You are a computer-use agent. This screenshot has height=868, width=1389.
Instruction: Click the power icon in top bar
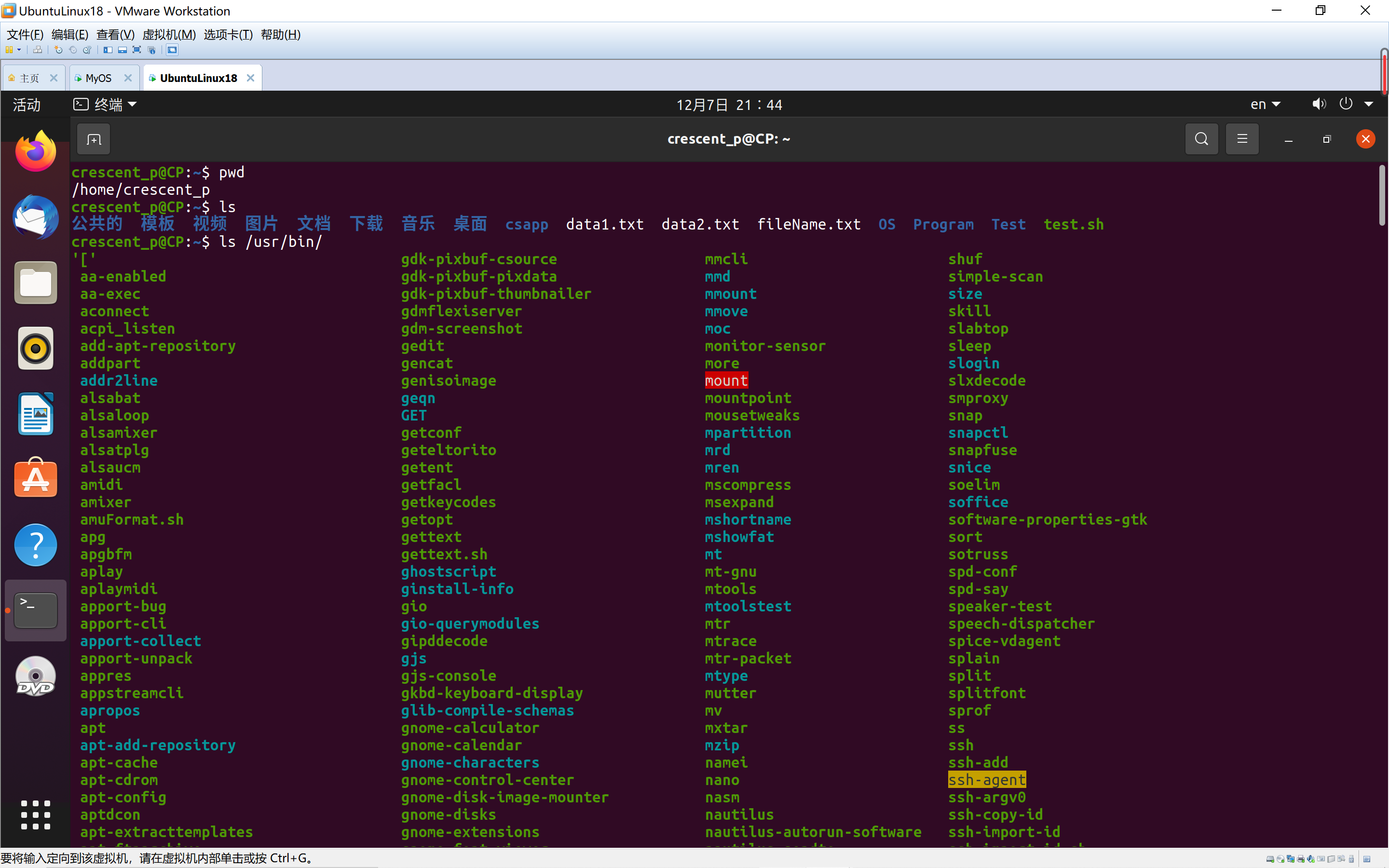tap(1346, 104)
